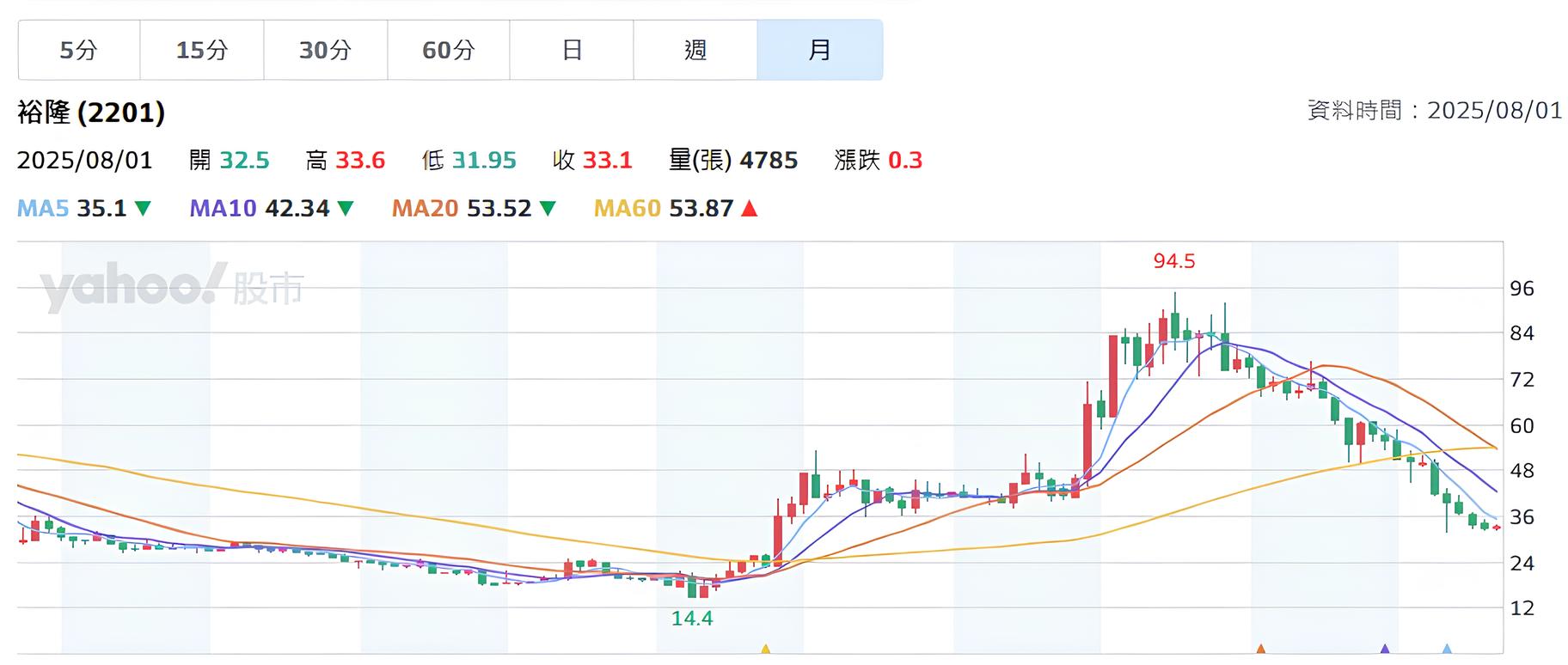Click the yellow triangle marker on time axis
Image resolution: width=1568 pixels, height=665 pixels.
point(766,650)
